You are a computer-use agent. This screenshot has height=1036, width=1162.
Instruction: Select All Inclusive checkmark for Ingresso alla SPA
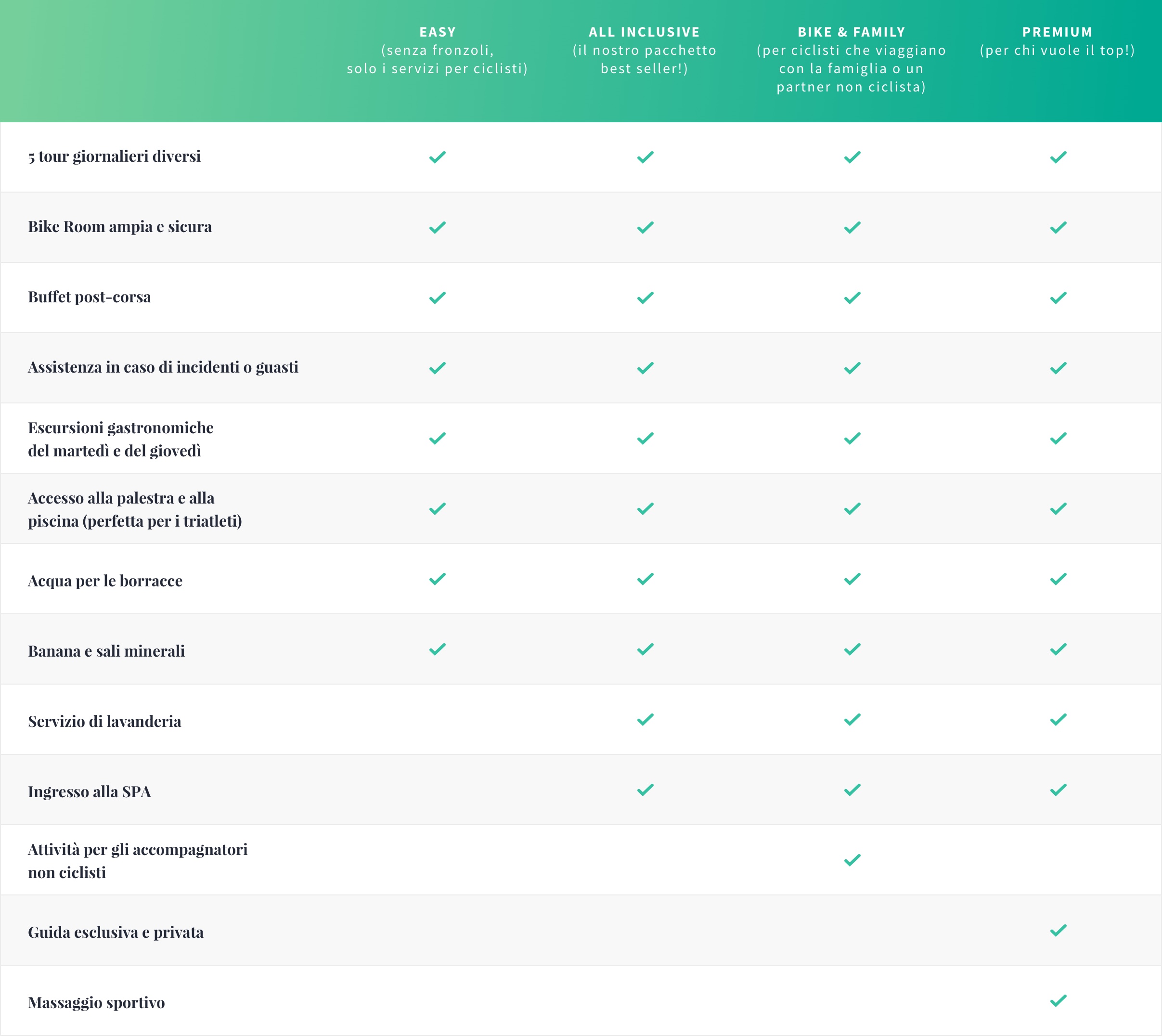(645, 790)
